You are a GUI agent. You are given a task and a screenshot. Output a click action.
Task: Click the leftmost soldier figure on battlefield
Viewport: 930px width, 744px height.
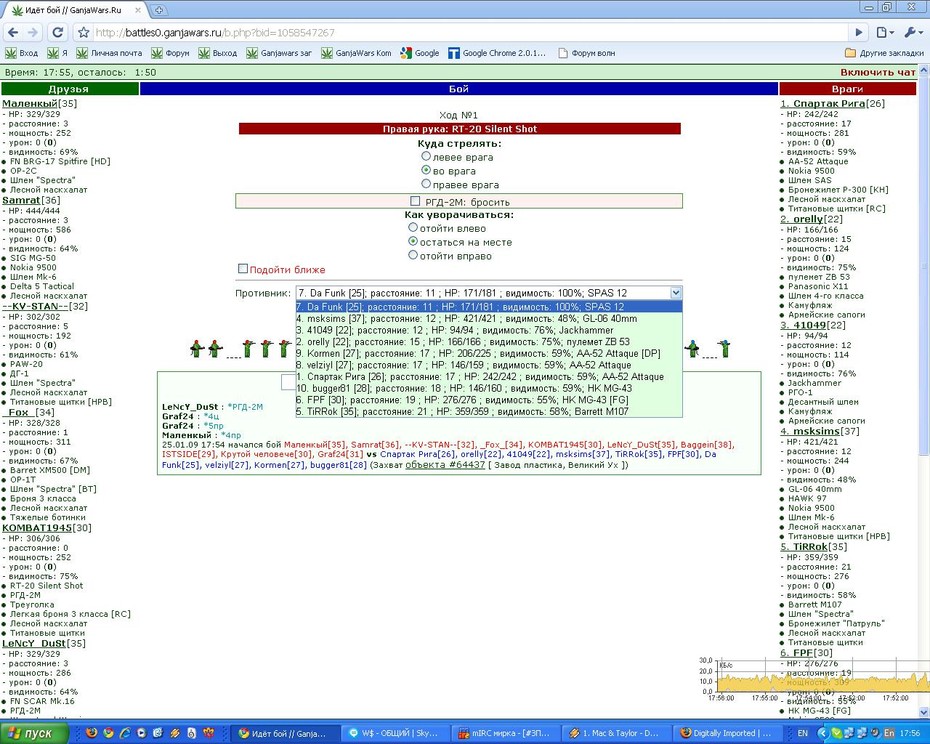(196, 349)
